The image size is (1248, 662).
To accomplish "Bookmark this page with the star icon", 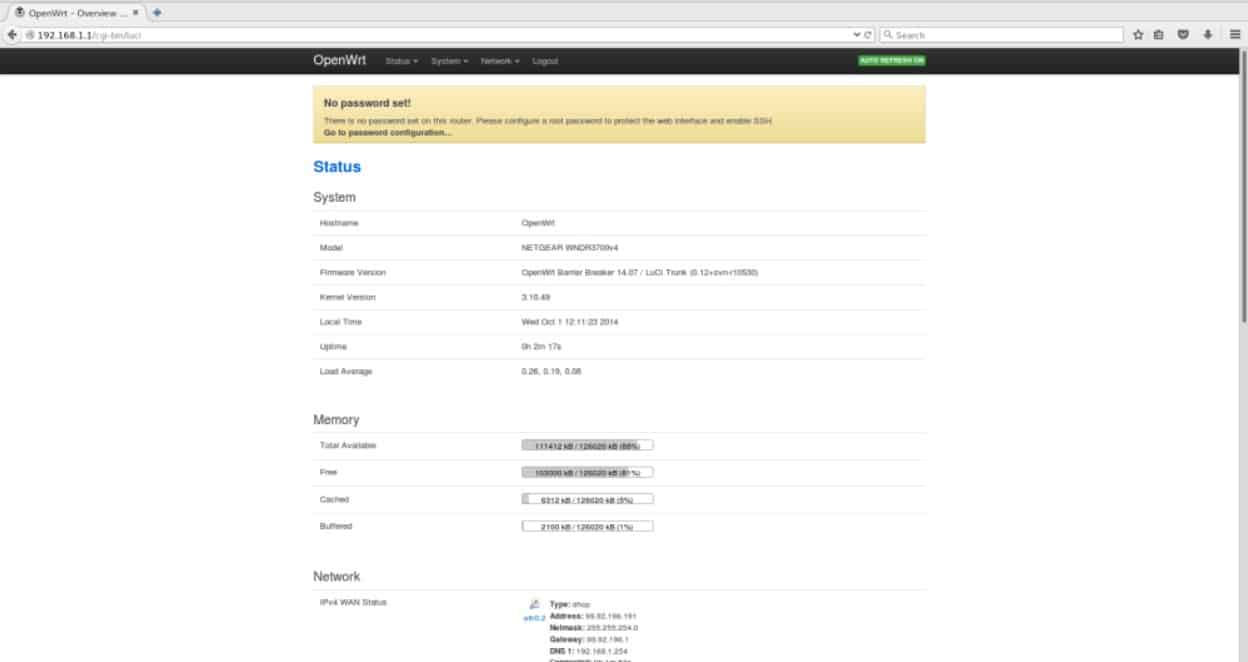I will pos(1138,34).
